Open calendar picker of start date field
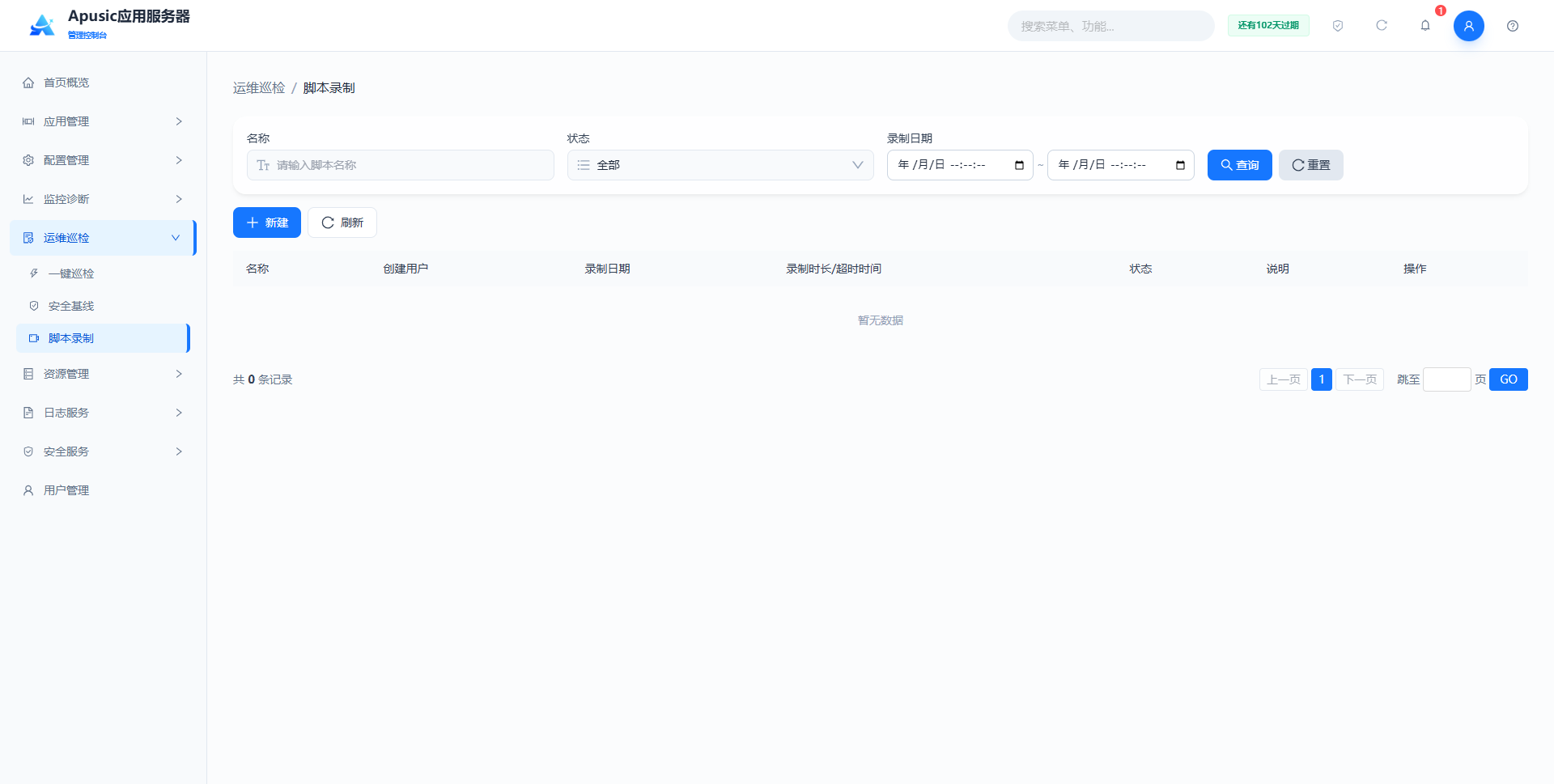 [x=1019, y=165]
